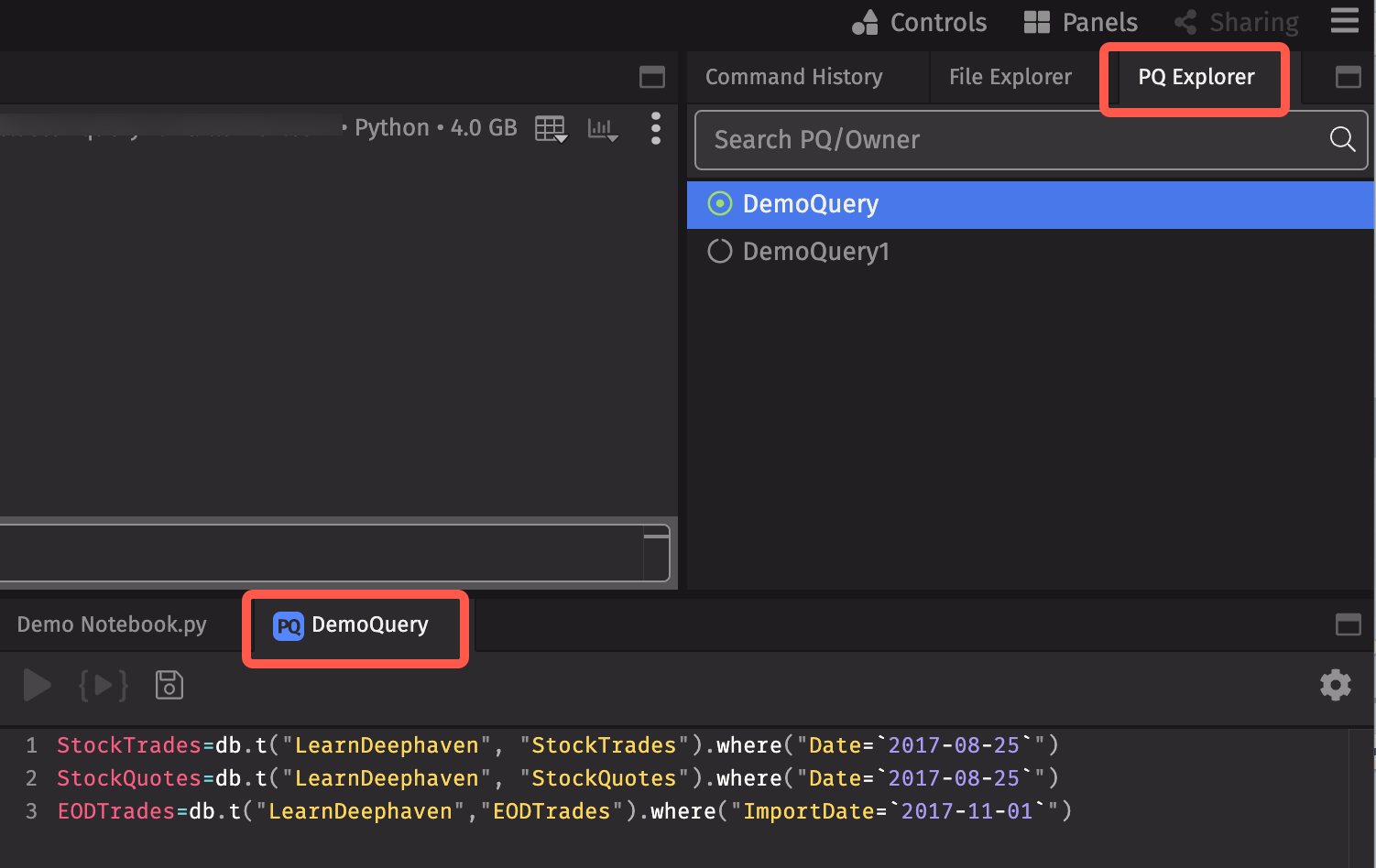Click the Run Selected braces icon

pyautogui.click(x=103, y=685)
